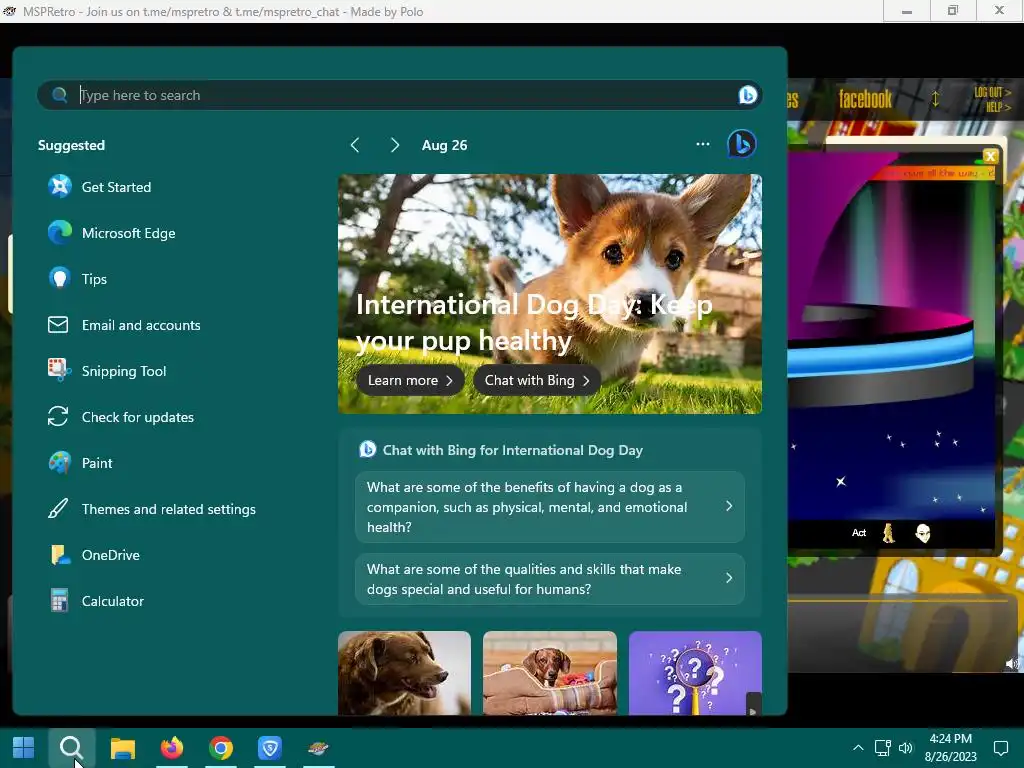This screenshot has width=1024, height=768.
Task: Click the taskbar Search magnifier icon
Action: pyautogui.click(x=71, y=748)
